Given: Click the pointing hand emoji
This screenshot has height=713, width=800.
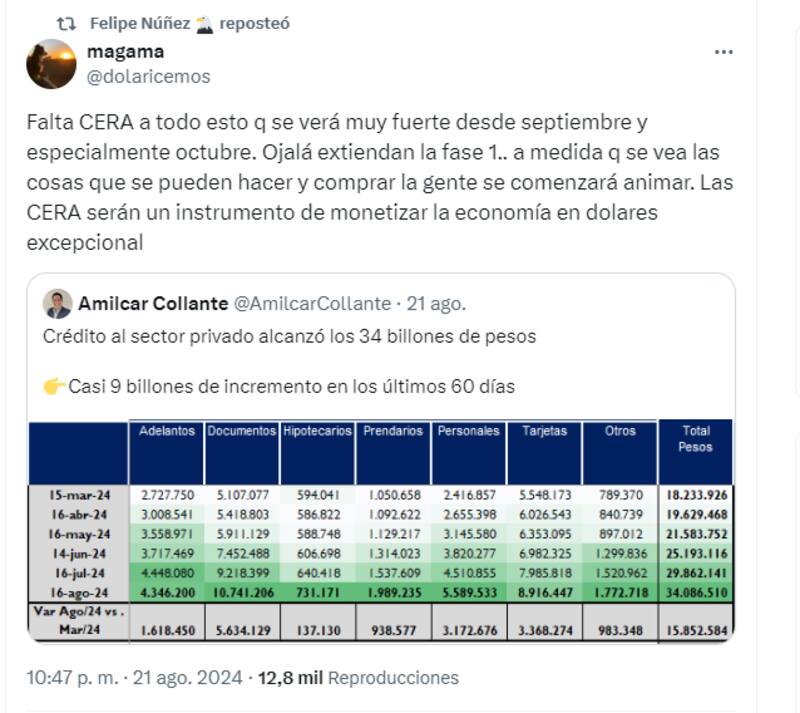Looking at the screenshot, I should [x=54, y=387].
